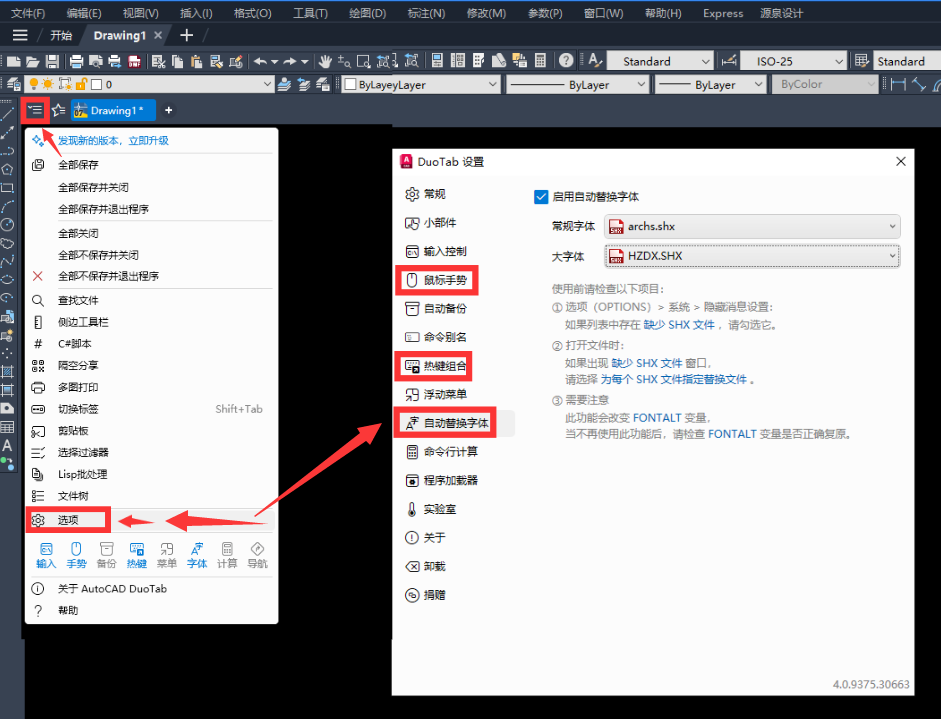Image resolution: width=941 pixels, height=719 pixels.
Task: Click the red DWF export icon
Action: (134, 61)
